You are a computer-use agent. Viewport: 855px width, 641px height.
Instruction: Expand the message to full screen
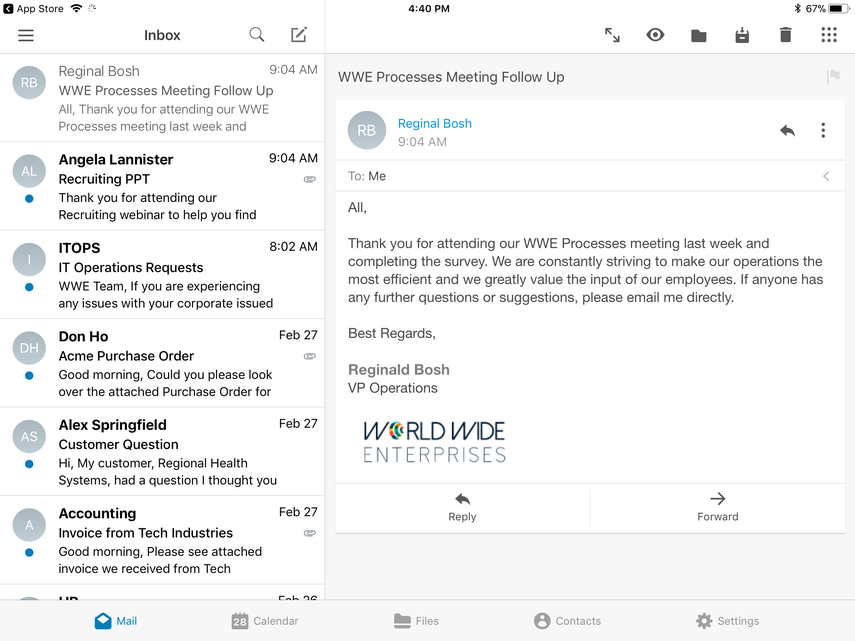(x=612, y=35)
